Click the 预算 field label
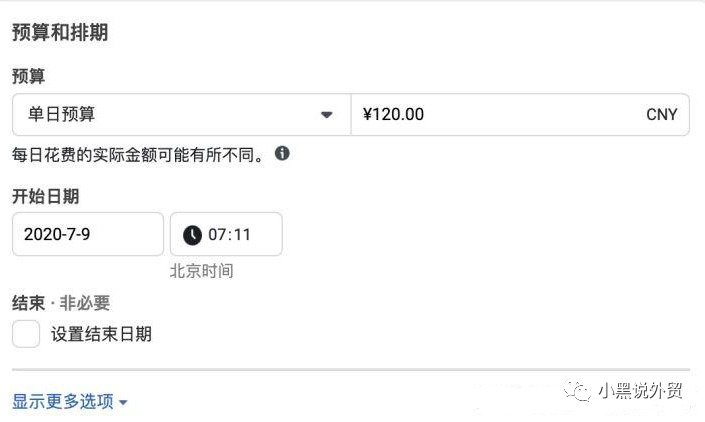Screen dimensions: 705x422 pyautogui.click(x=28, y=76)
